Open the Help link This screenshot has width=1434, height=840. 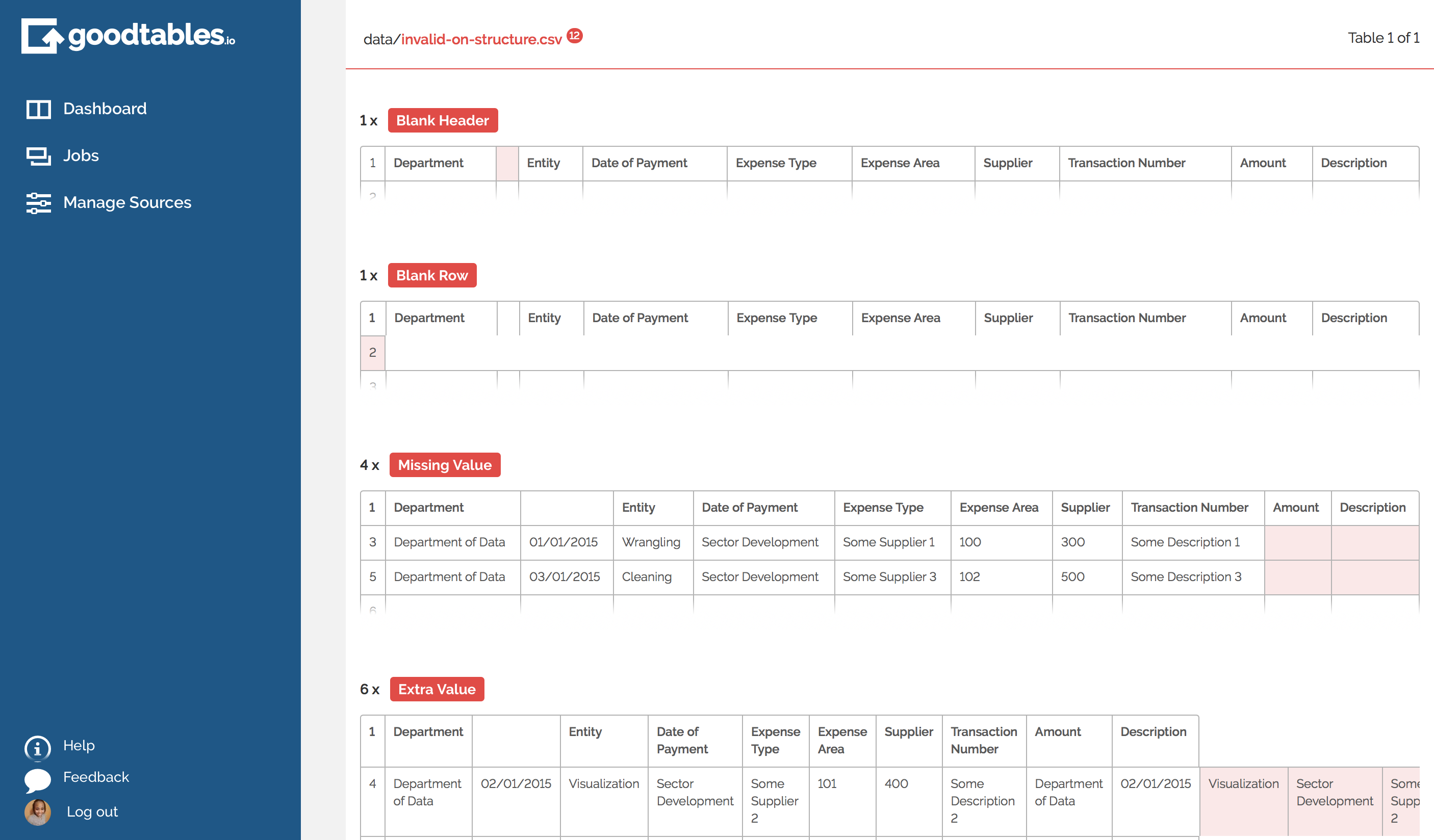(x=79, y=745)
